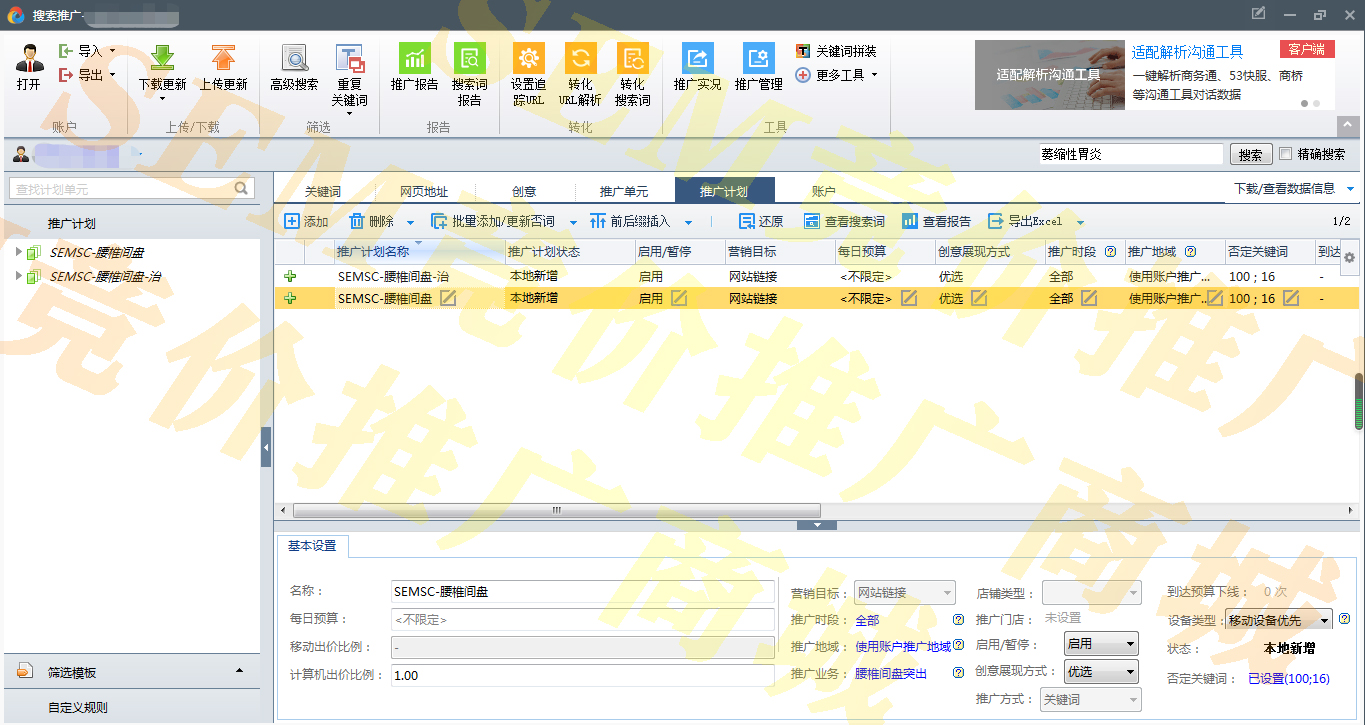1365x725 pixels.
Task: Click 设置追踪URL icon
Action: point(528,58)
